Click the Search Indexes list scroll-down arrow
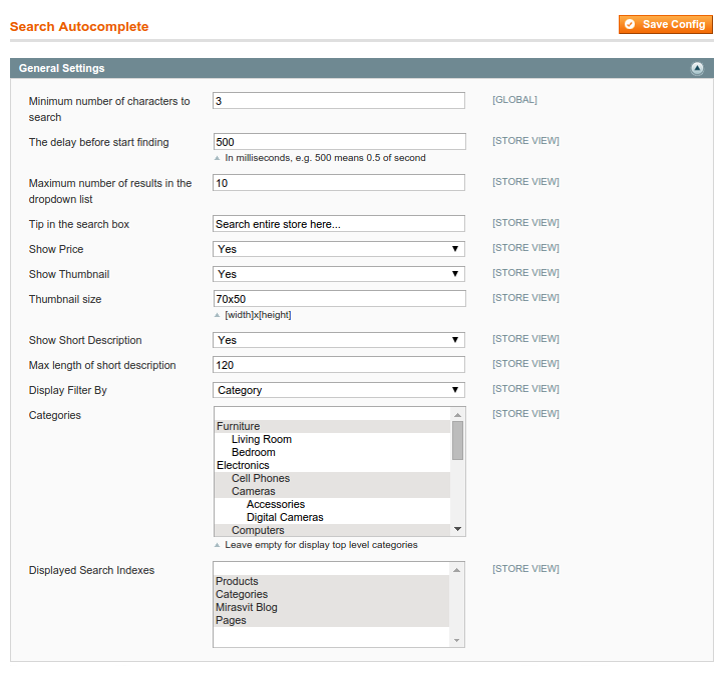Image resolution: width=725 pixels, height=680 pixels. tap(456, 640)
